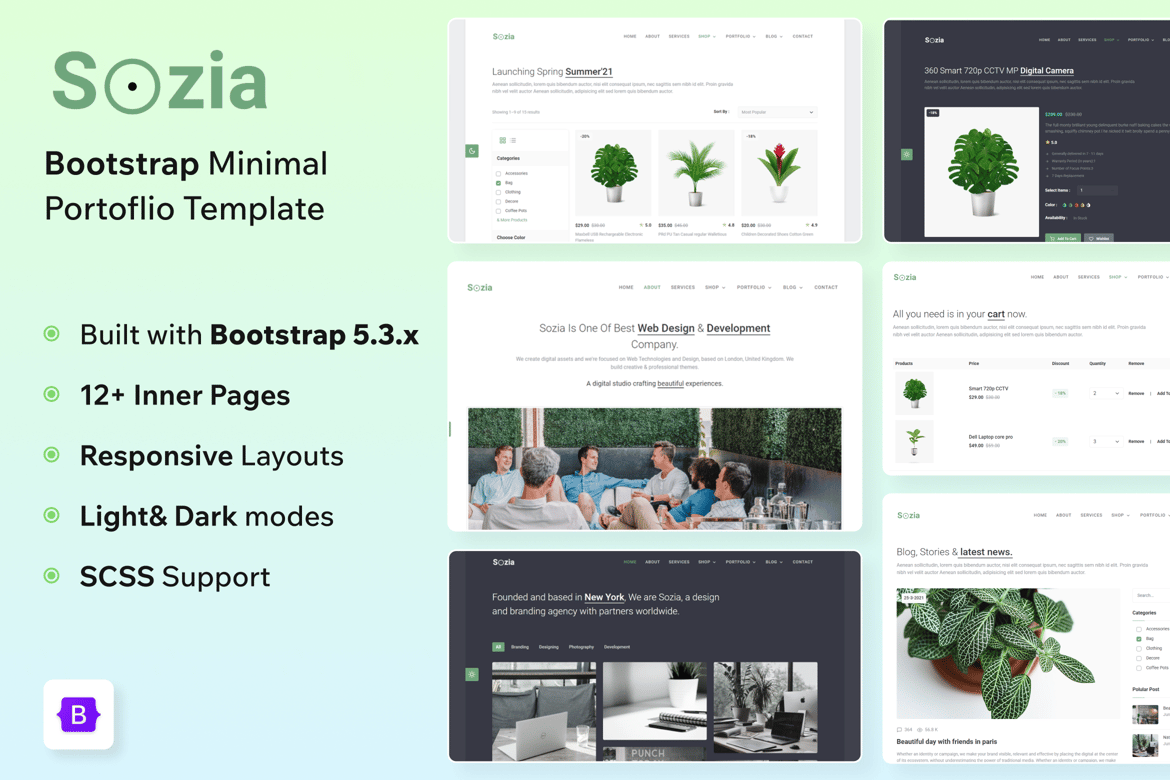Image resolution: width=1170 pixels, height=780 pixels.
Task: Check Clothing category in shop sidebar
Action: coord(498,192)
